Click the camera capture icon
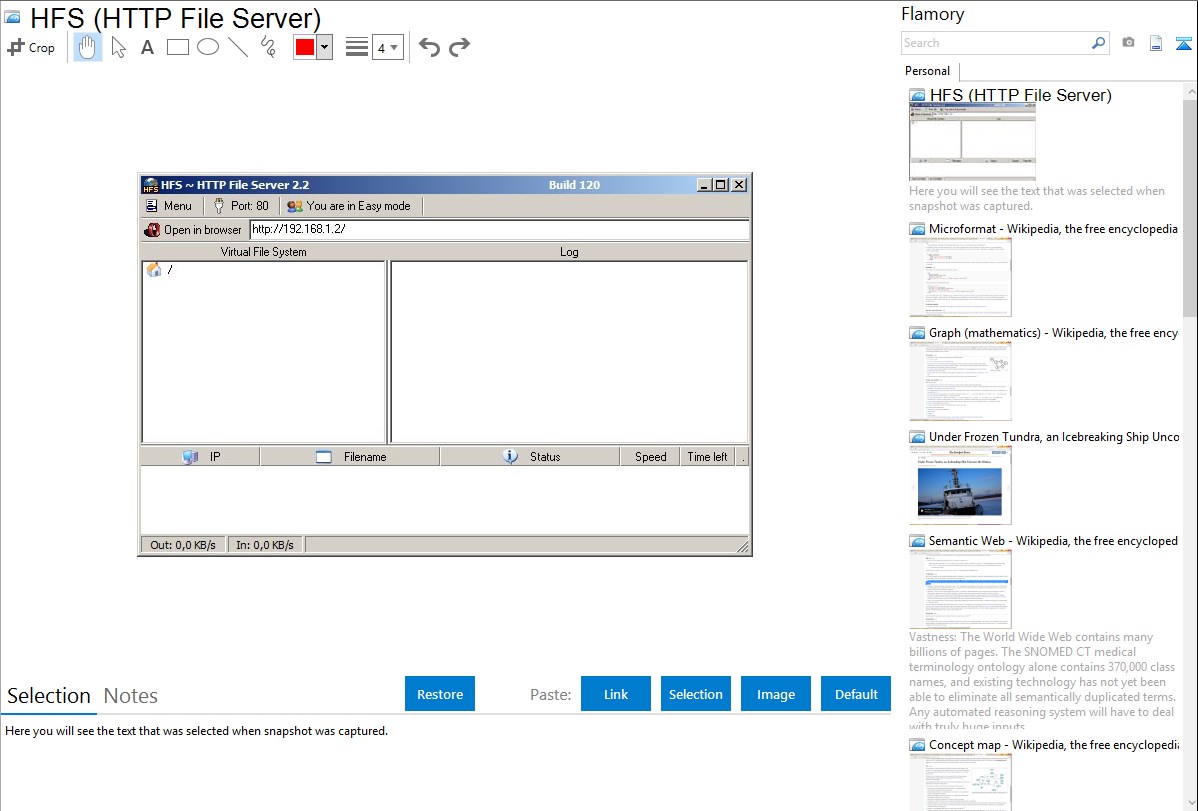This screenshot has width=1198, height=811. 1128,43
